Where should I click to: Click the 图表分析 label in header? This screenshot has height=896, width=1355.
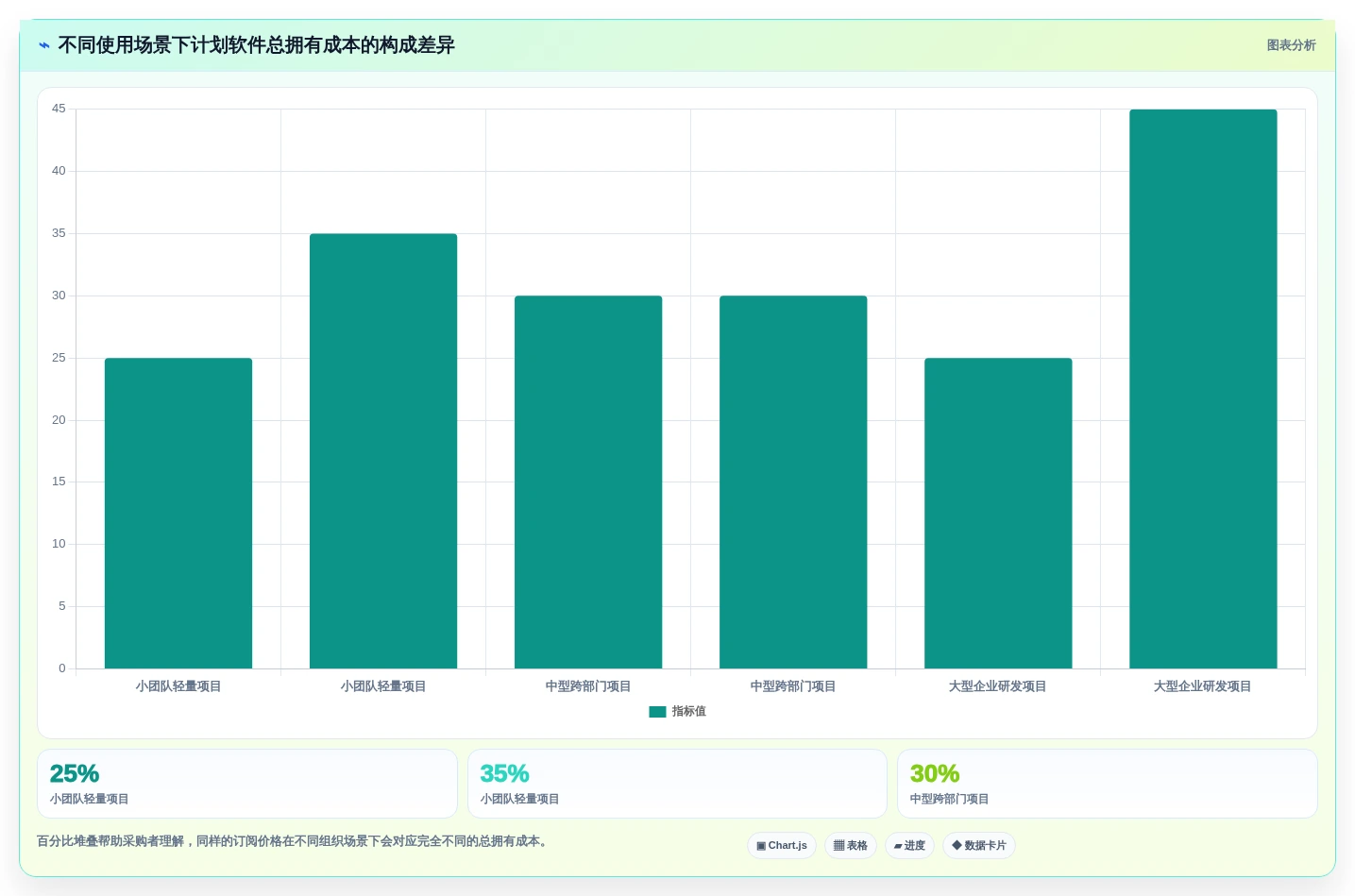coord(1291,45)
